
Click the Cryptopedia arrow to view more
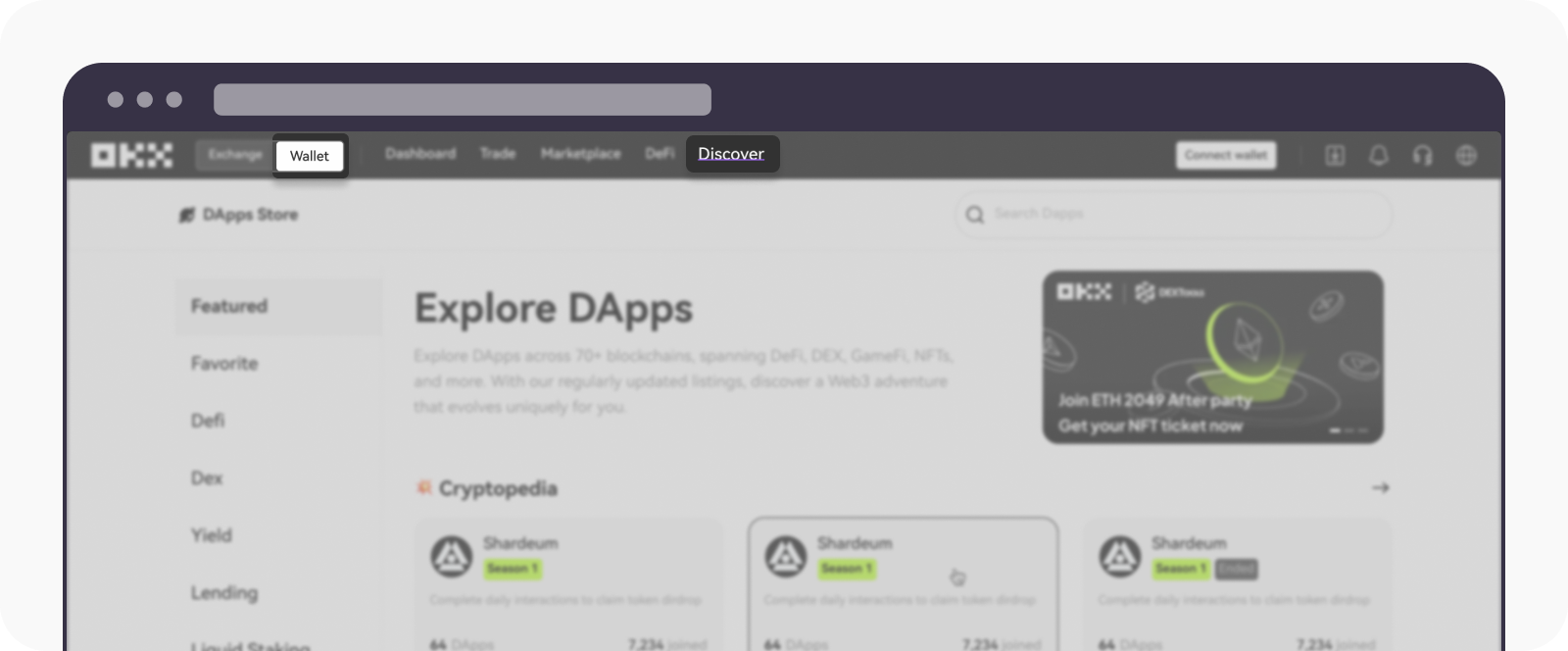1380,487
